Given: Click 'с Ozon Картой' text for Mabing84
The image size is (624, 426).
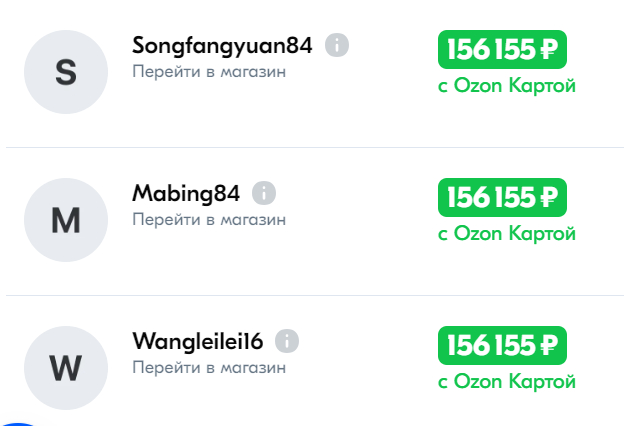Looking at the screenshot, I should 507,234.
